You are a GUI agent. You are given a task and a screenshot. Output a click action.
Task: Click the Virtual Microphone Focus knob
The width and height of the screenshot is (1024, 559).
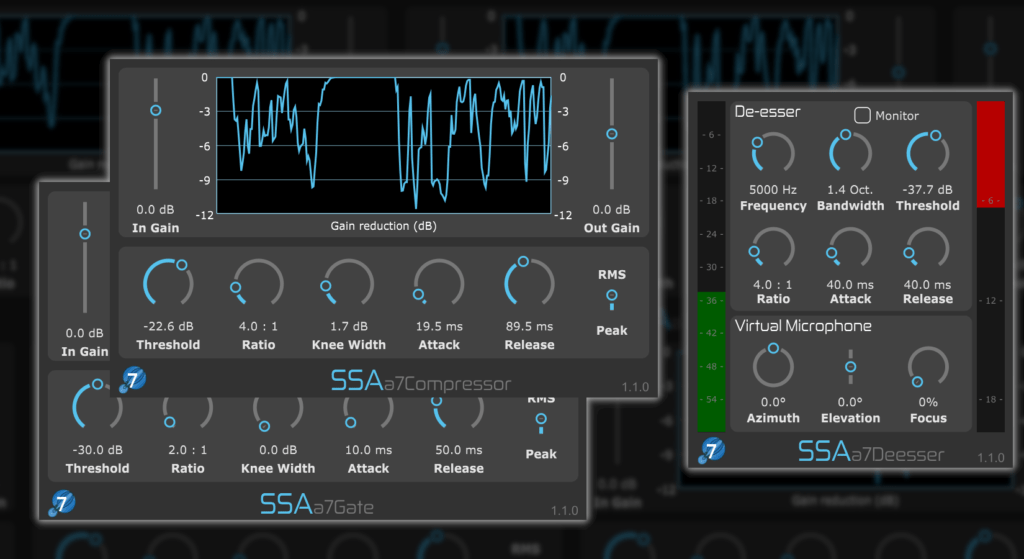[928, 367]
